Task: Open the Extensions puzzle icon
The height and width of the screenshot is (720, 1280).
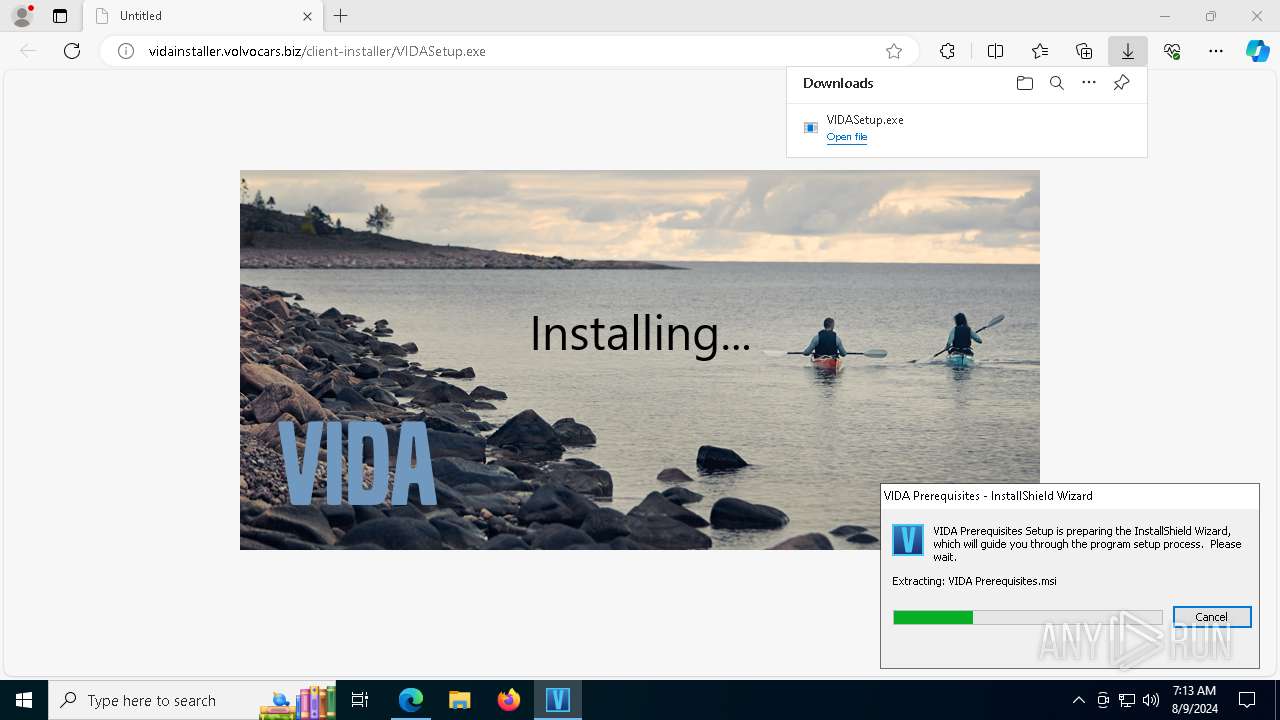Action: pyautogui.click(x=947, y=51)
